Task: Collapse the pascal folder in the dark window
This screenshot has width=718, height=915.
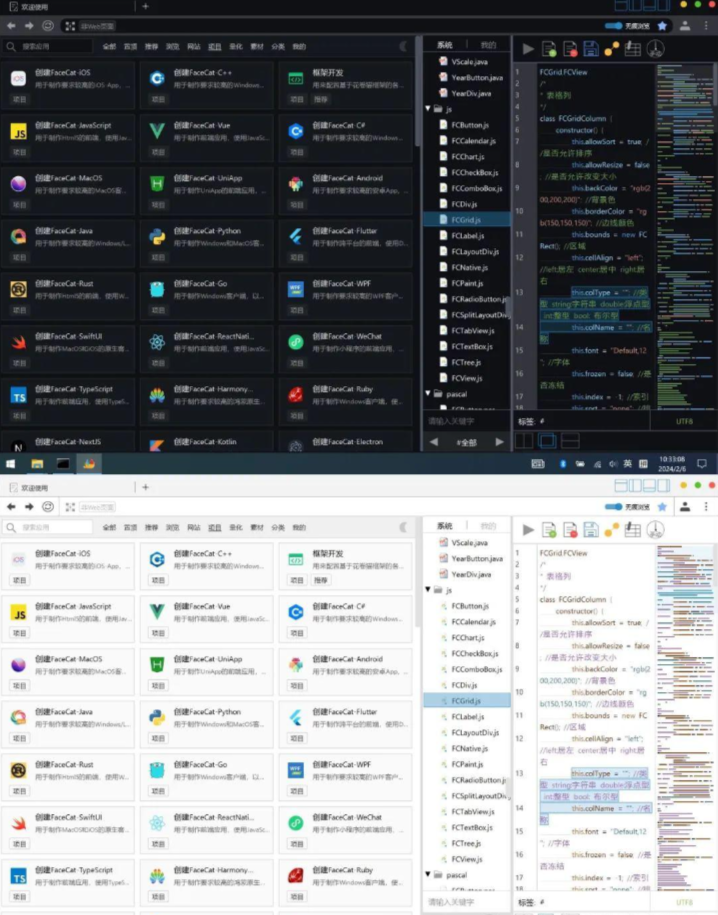Action: (428, 393)
